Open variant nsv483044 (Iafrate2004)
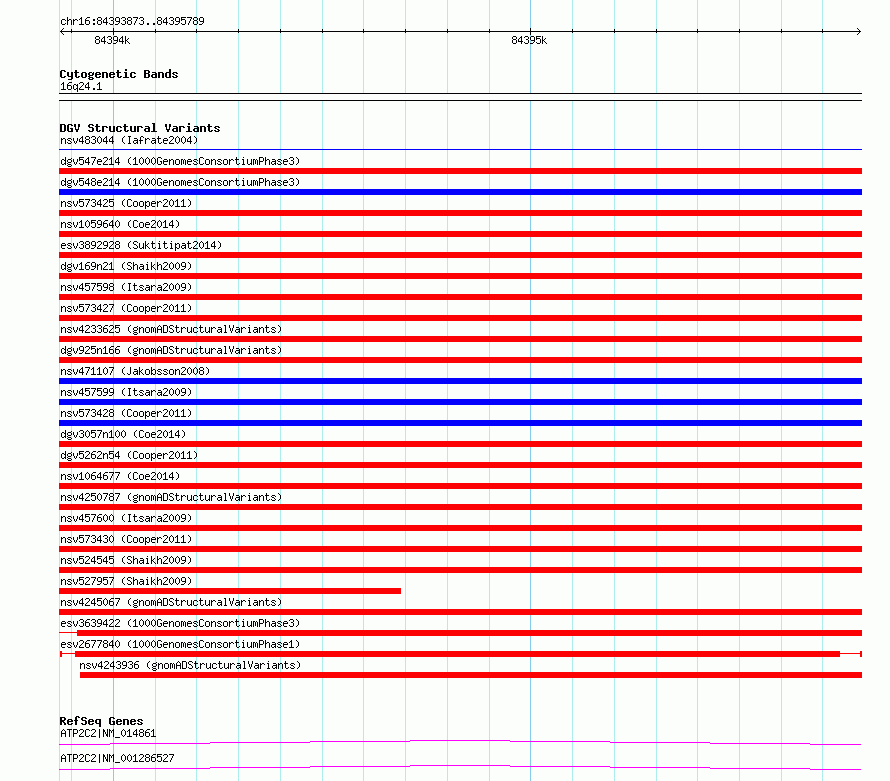 129,140
